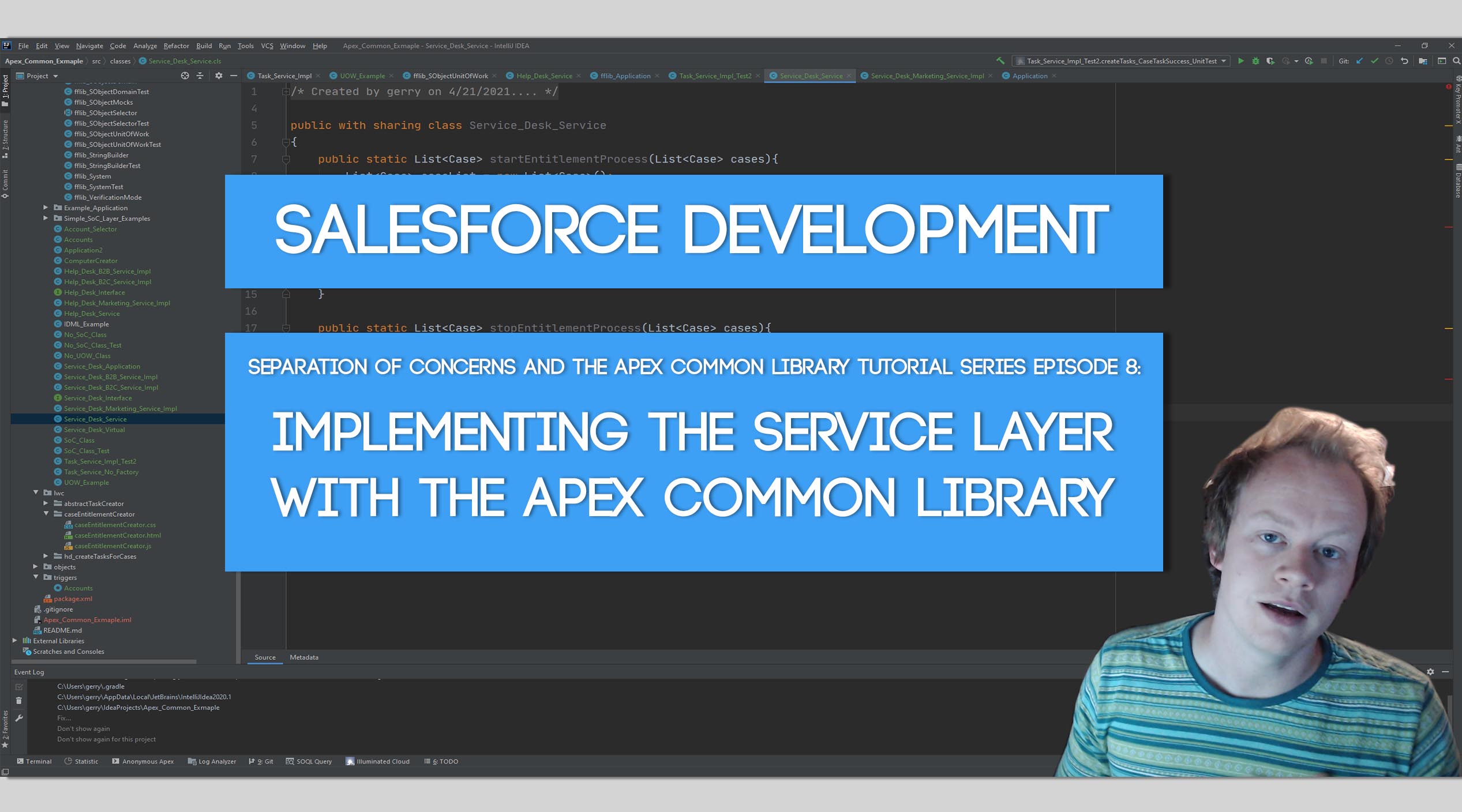Click the Project panel horizontal scrollbar
Viewport: 1462px width, 812px height.
pos(104,661)
